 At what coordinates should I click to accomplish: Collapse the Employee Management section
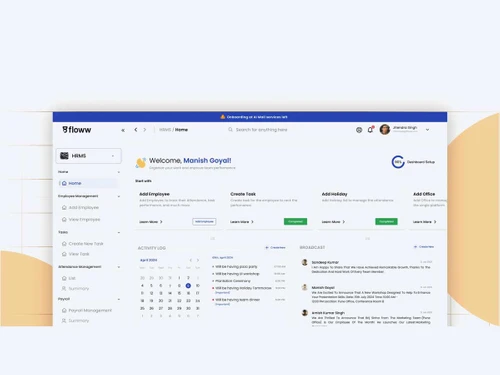click(119, 196)
